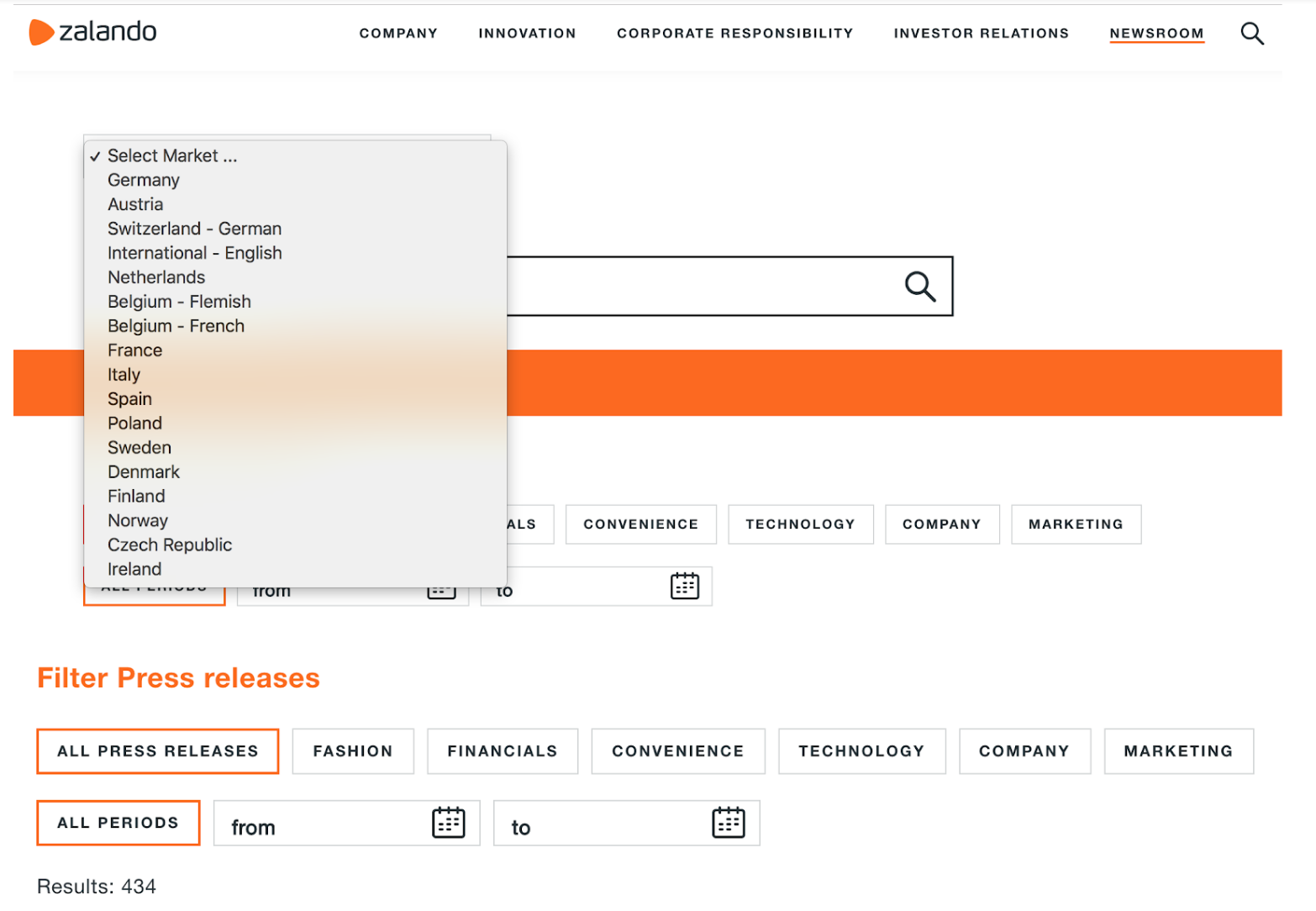Open Investor Relations in the nav bar
This screenshot has width=1316, height=911.
click(981, 34)
